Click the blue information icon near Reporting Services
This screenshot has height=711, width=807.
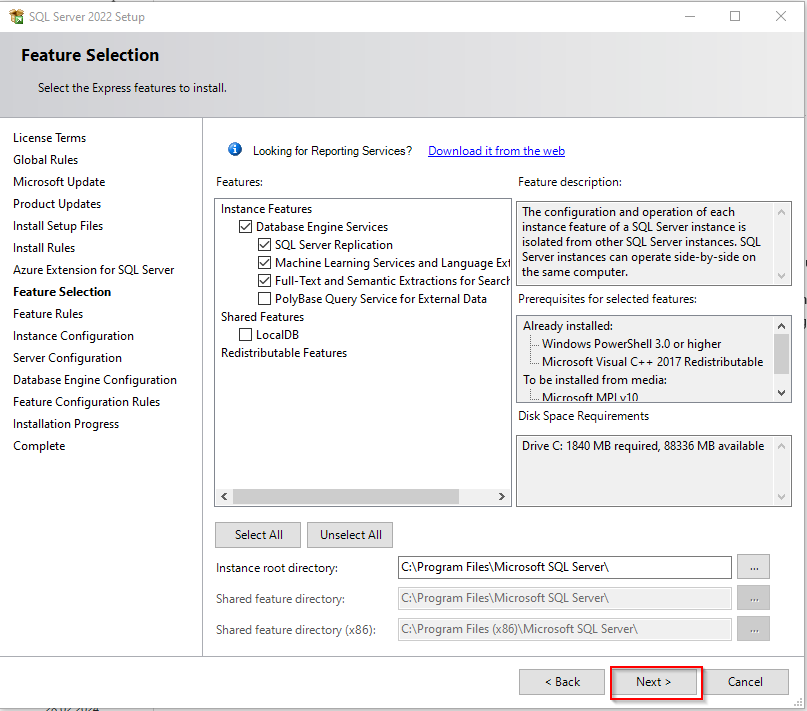point(235,150)
